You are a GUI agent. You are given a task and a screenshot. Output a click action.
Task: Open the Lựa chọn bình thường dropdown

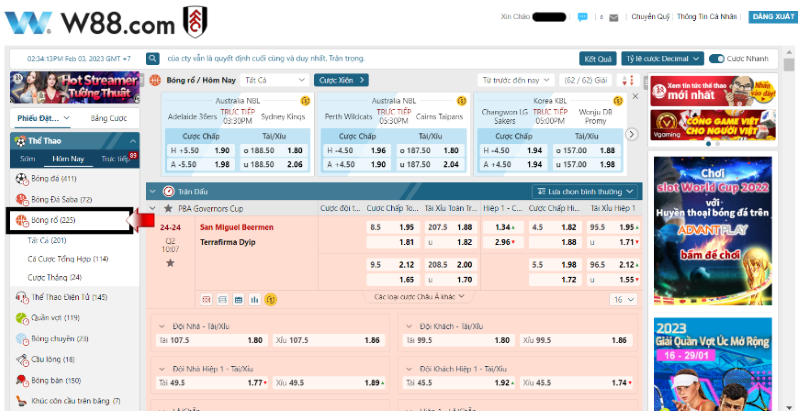(585, 192)
